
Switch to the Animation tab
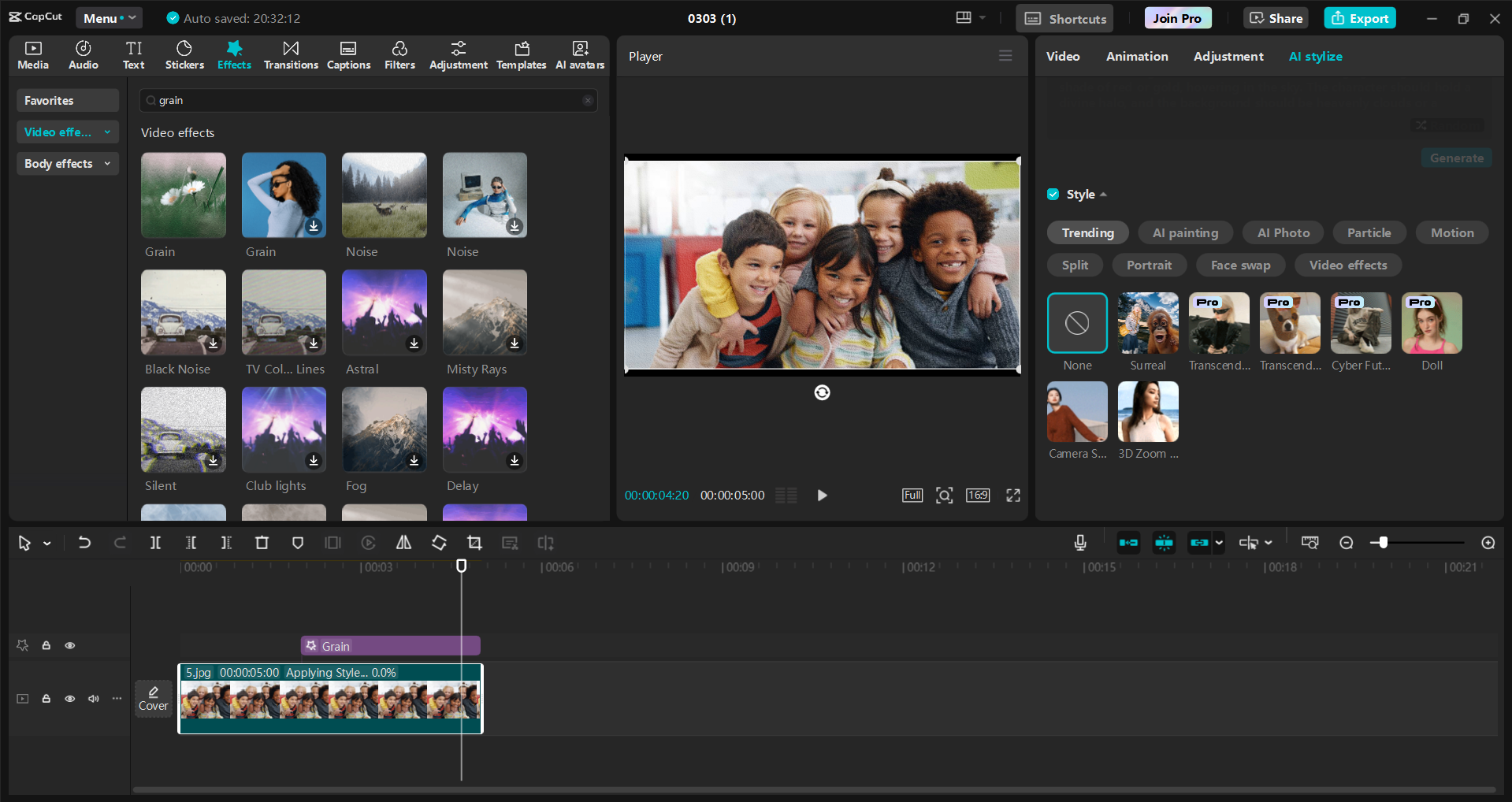[1136, 57]
